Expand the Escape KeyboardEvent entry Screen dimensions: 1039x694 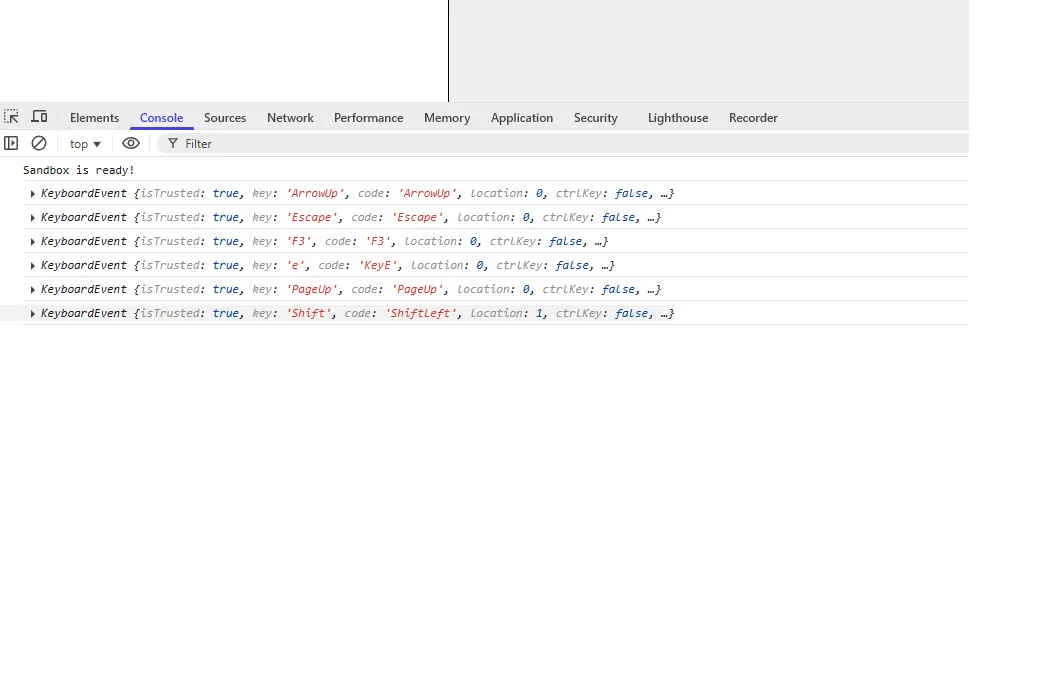32,217
